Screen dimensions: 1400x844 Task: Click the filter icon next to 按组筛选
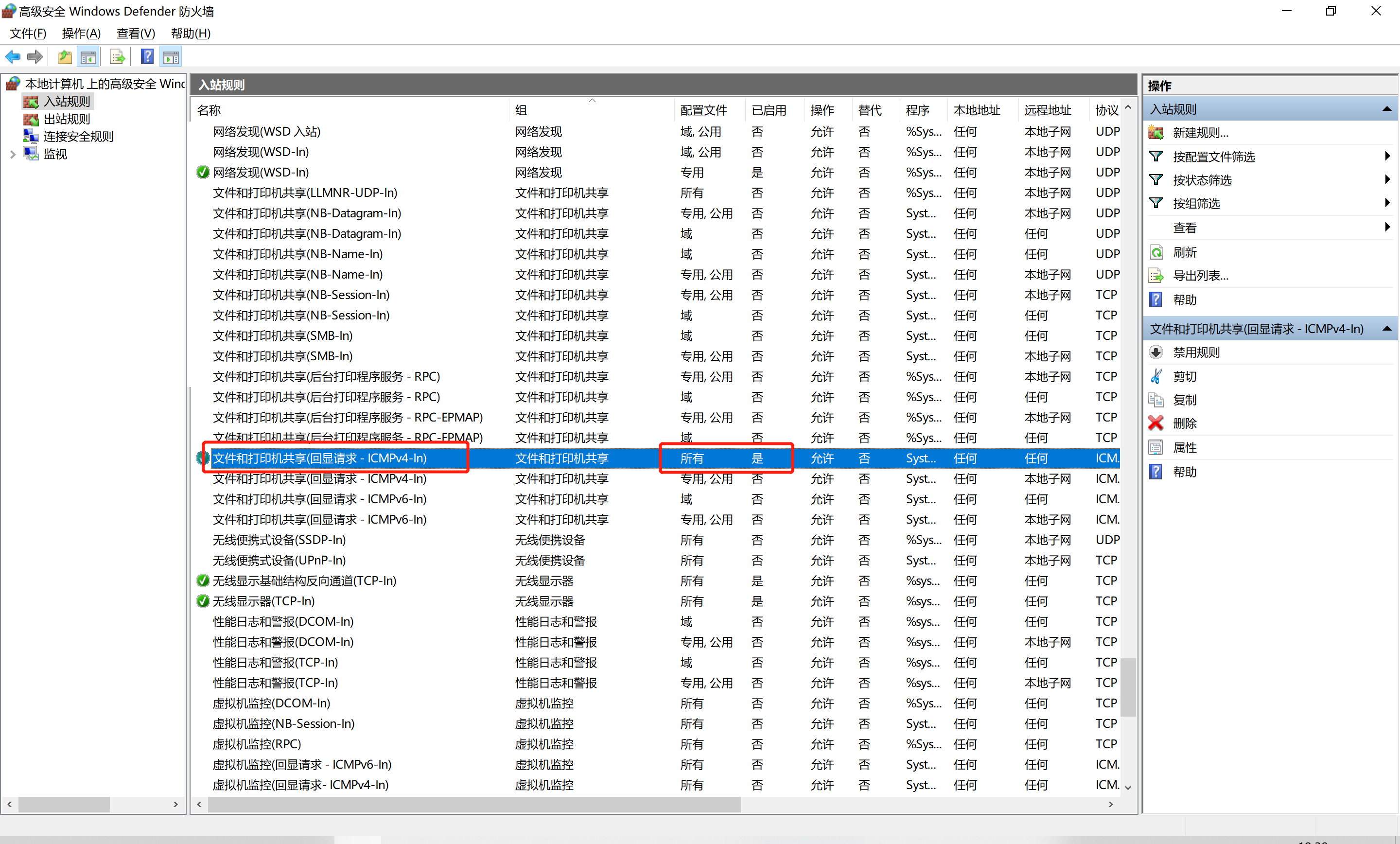[x=1155, y=203]
